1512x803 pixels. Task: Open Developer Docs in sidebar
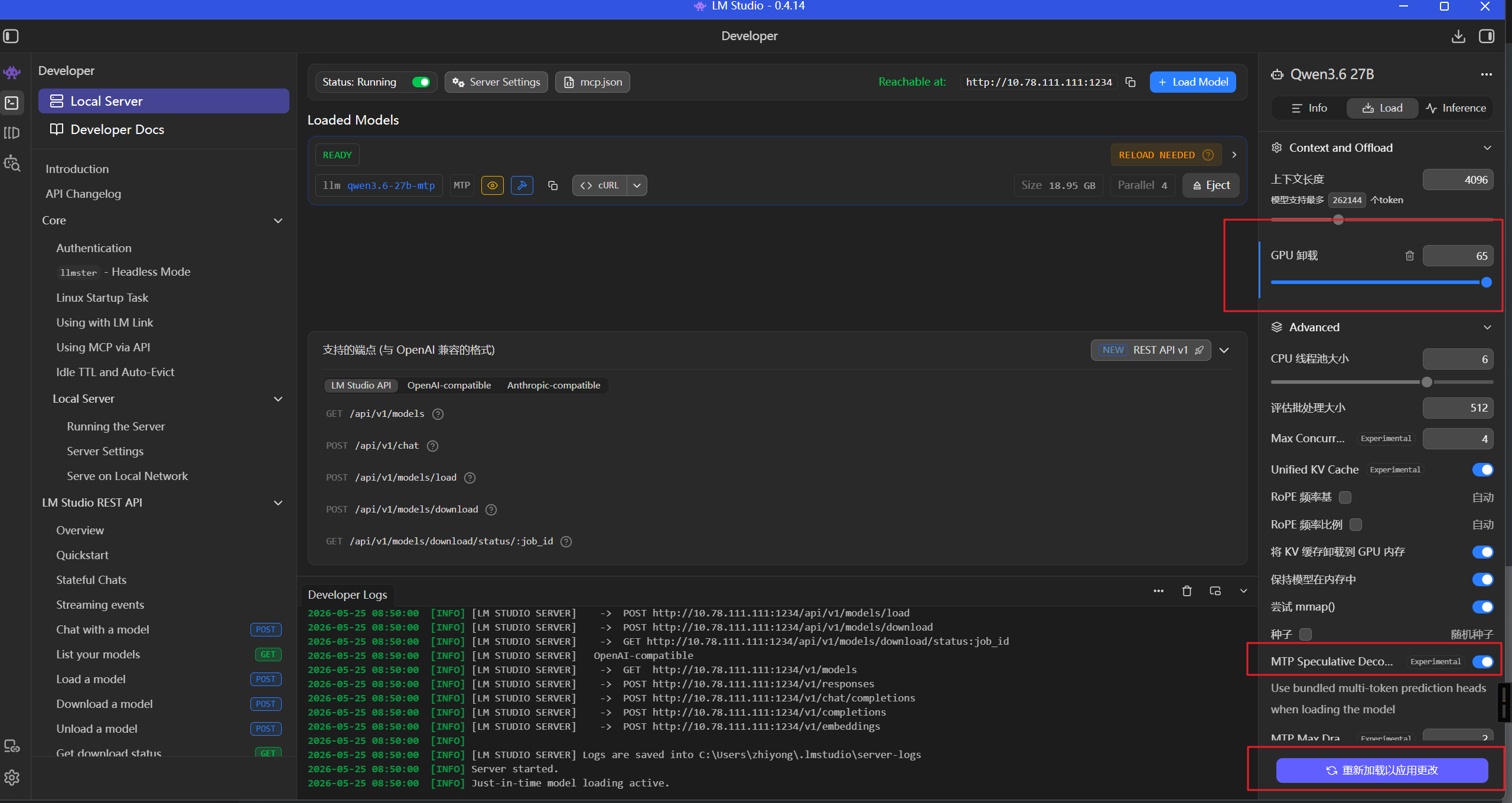coord(164,129)
